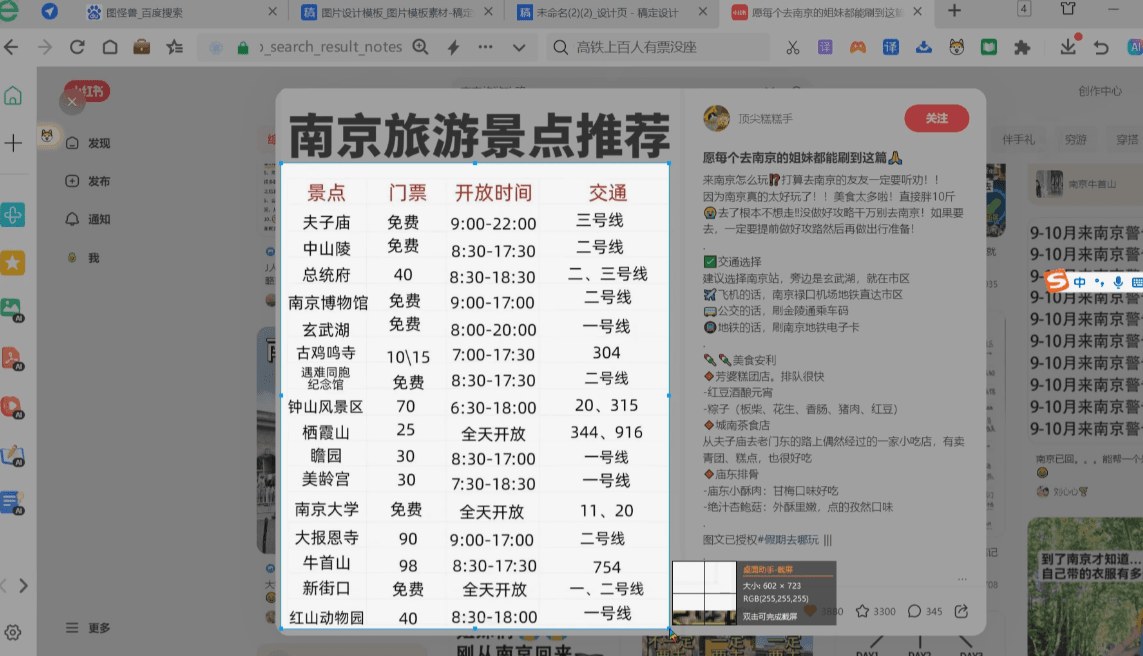The height and width of the screenshot is (656, 1143).
Task: Select the 穷游 filter tab
Action: 1076,139
